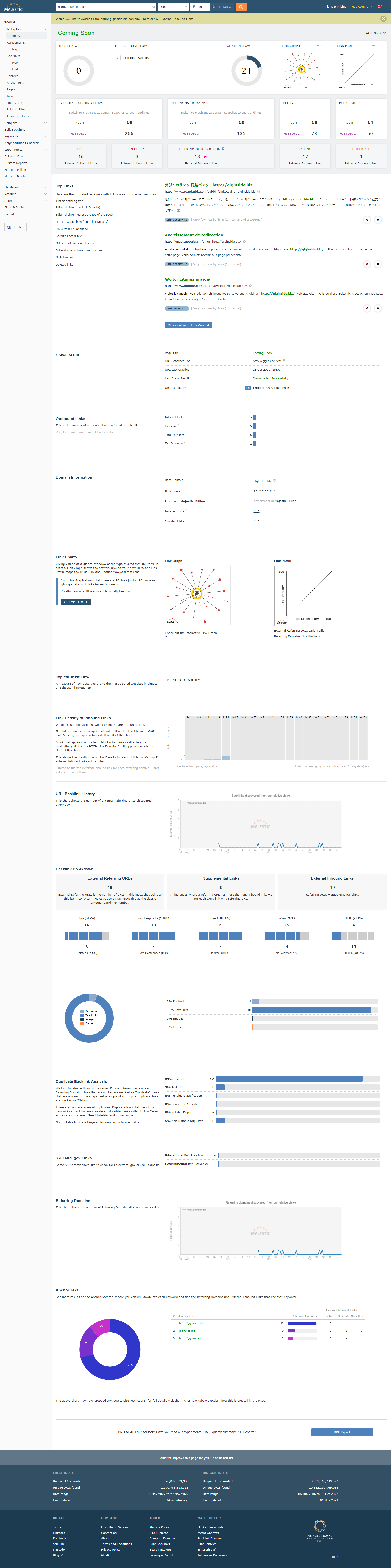Open Summary in the sidebar

(13, 36)
